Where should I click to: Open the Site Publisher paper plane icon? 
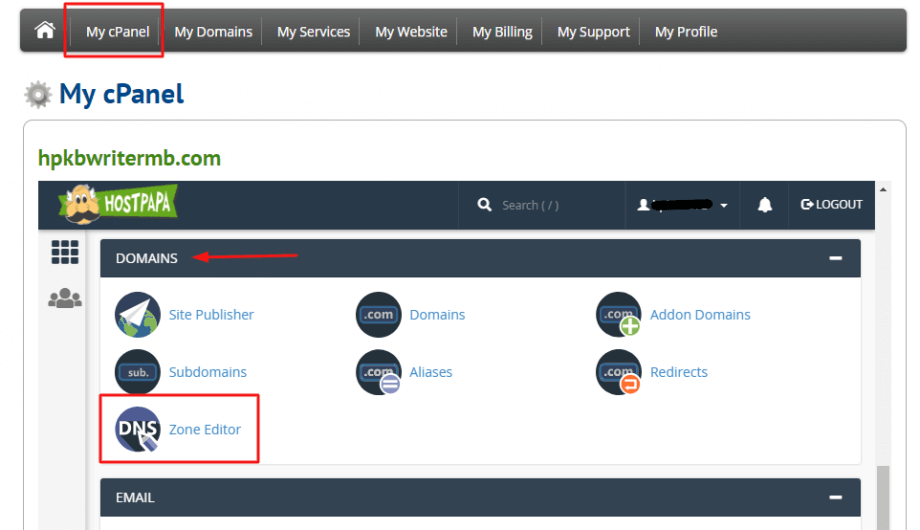pyautogui.click(x=138, y=315)
